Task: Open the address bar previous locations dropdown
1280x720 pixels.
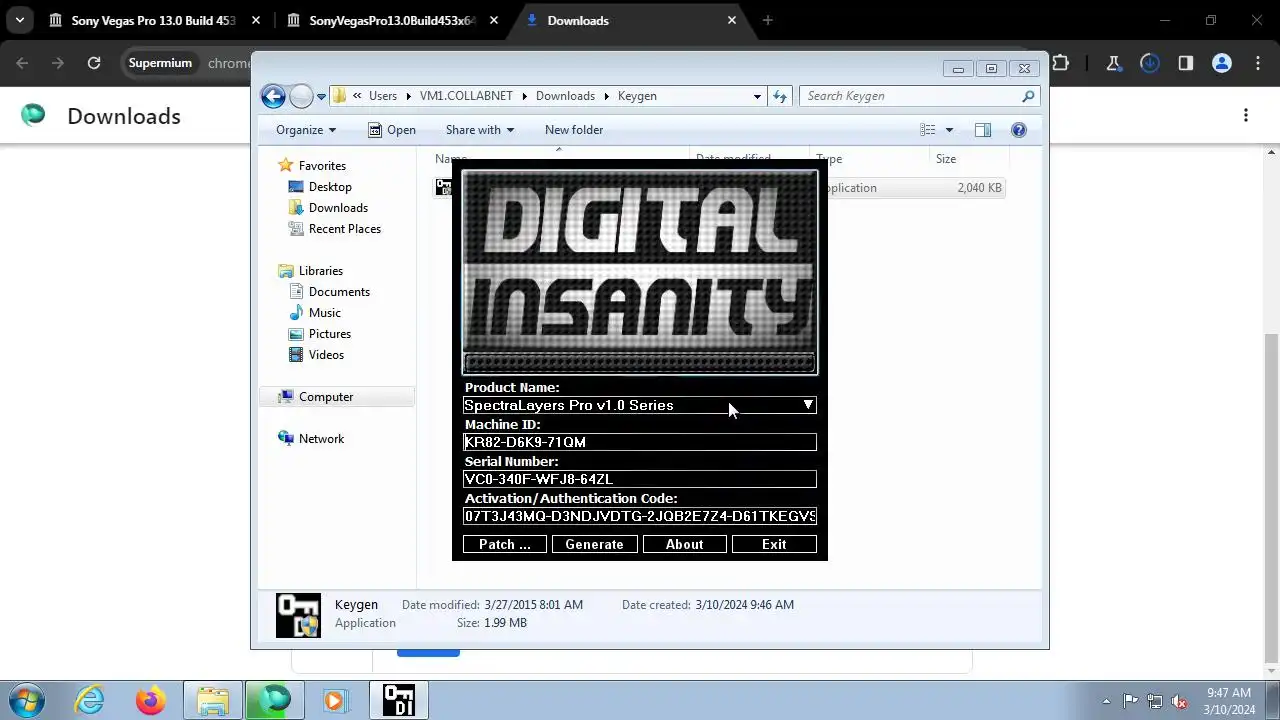Action: (757, 96)
